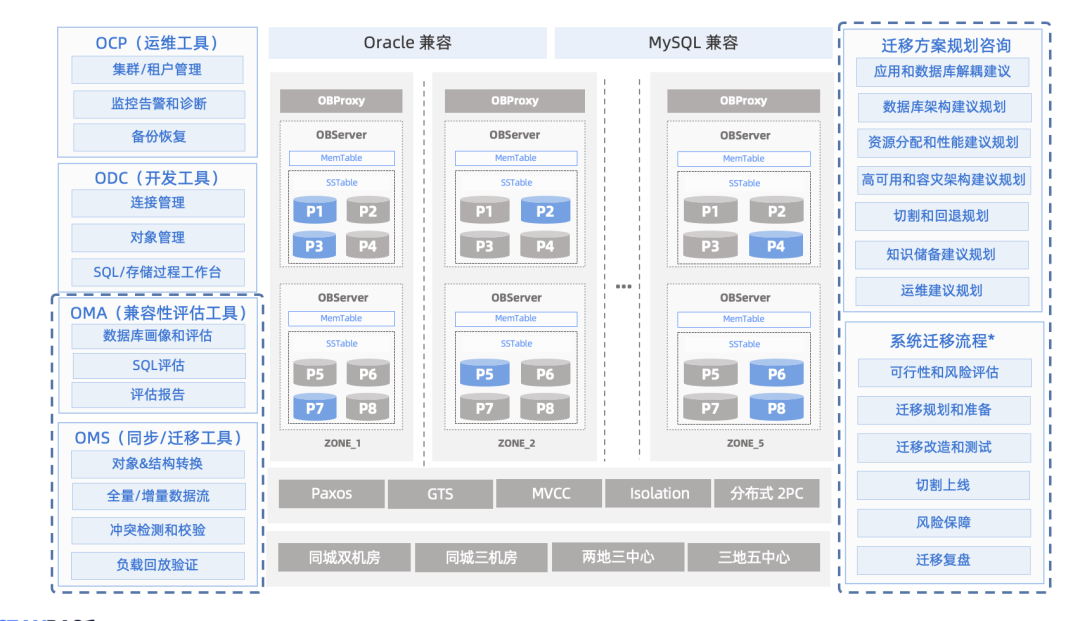Viewport: 1080px width, 621px height.
Task: Select the MySQL 兼容 header
Action: coord(693,43)
